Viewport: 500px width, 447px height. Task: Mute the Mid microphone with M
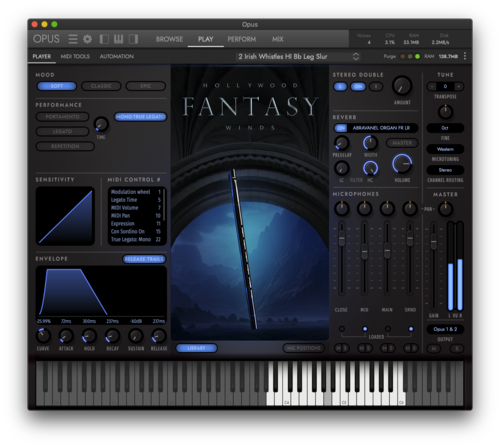click(361, 348)
